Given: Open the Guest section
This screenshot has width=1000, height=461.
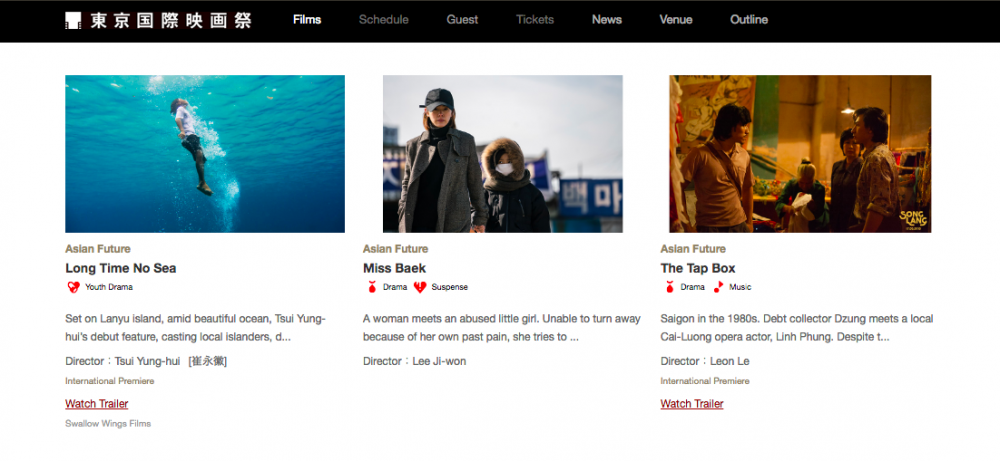Looking at the screenshot, I should 462,20.
